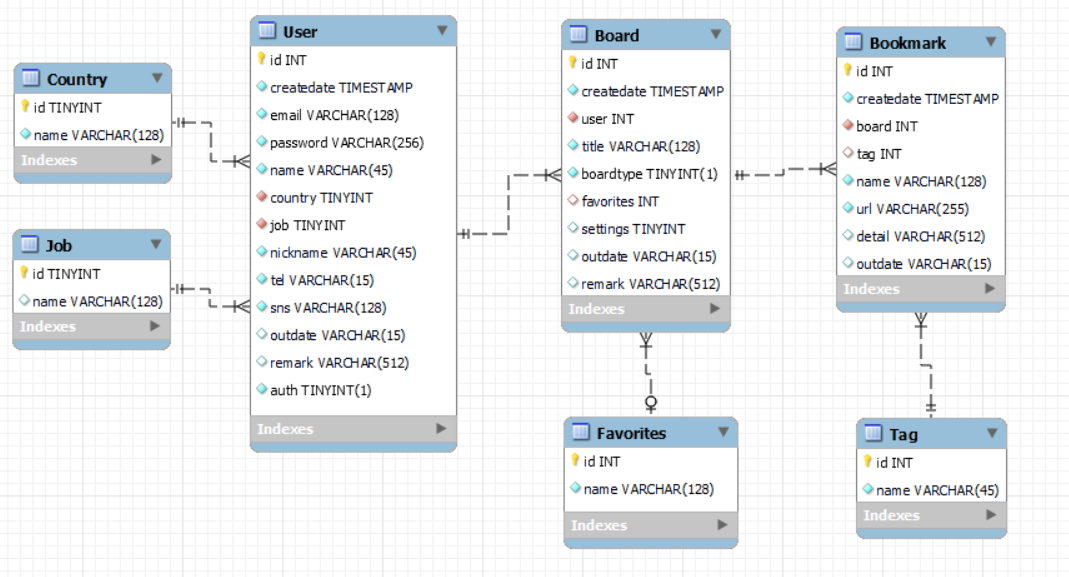
Task: Expand Indexes section of the Favorites table
Action: (722, 524)
